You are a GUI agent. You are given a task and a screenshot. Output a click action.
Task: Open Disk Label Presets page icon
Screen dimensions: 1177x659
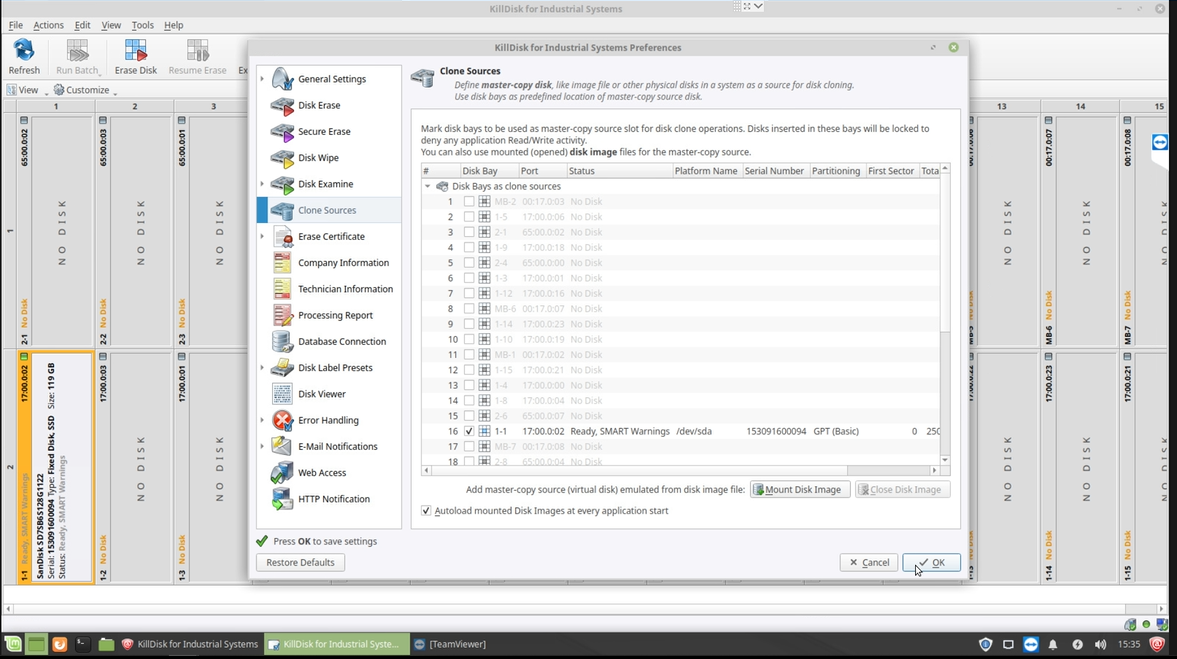pos(282,368)
